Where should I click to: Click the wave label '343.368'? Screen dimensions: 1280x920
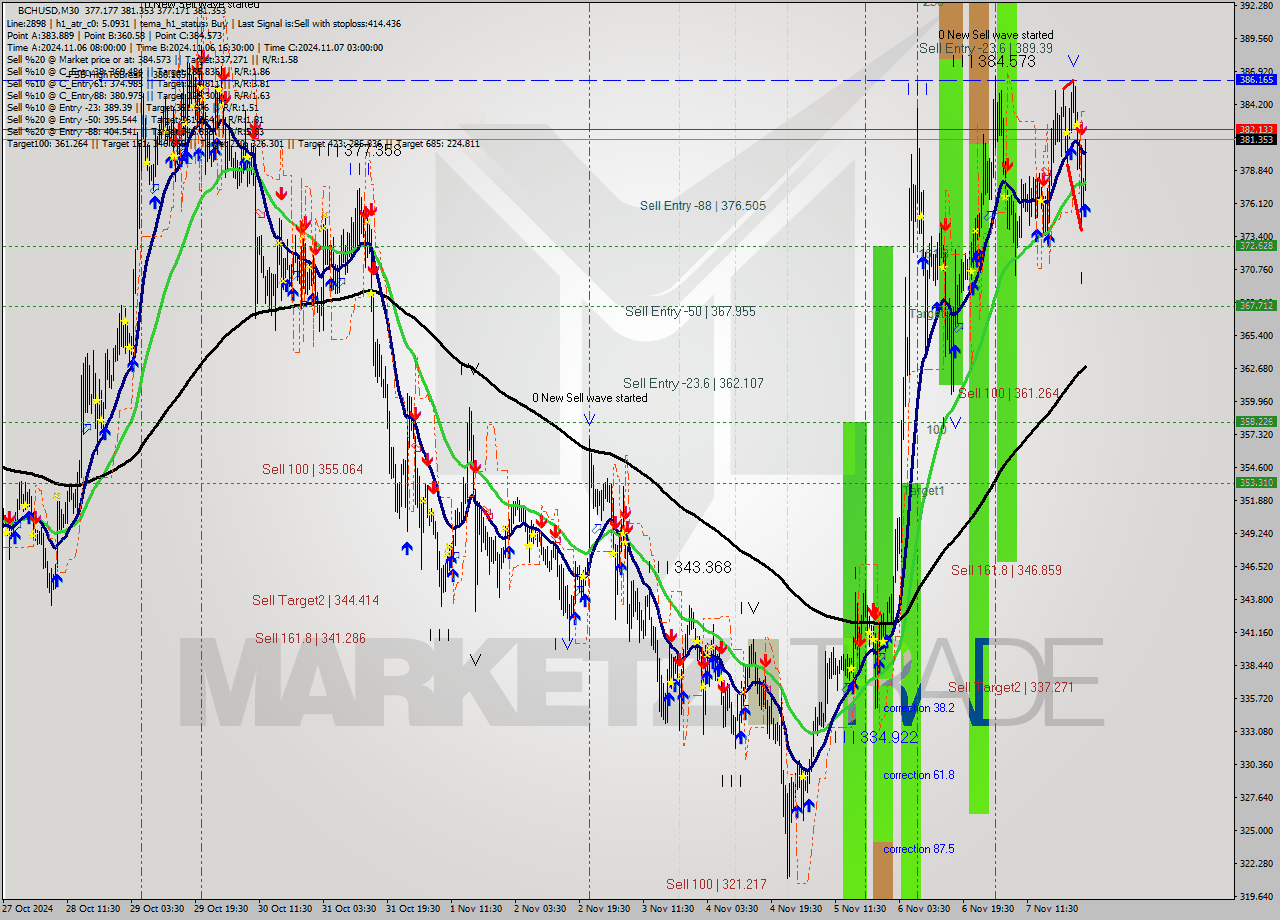click(x=703, y=567)
